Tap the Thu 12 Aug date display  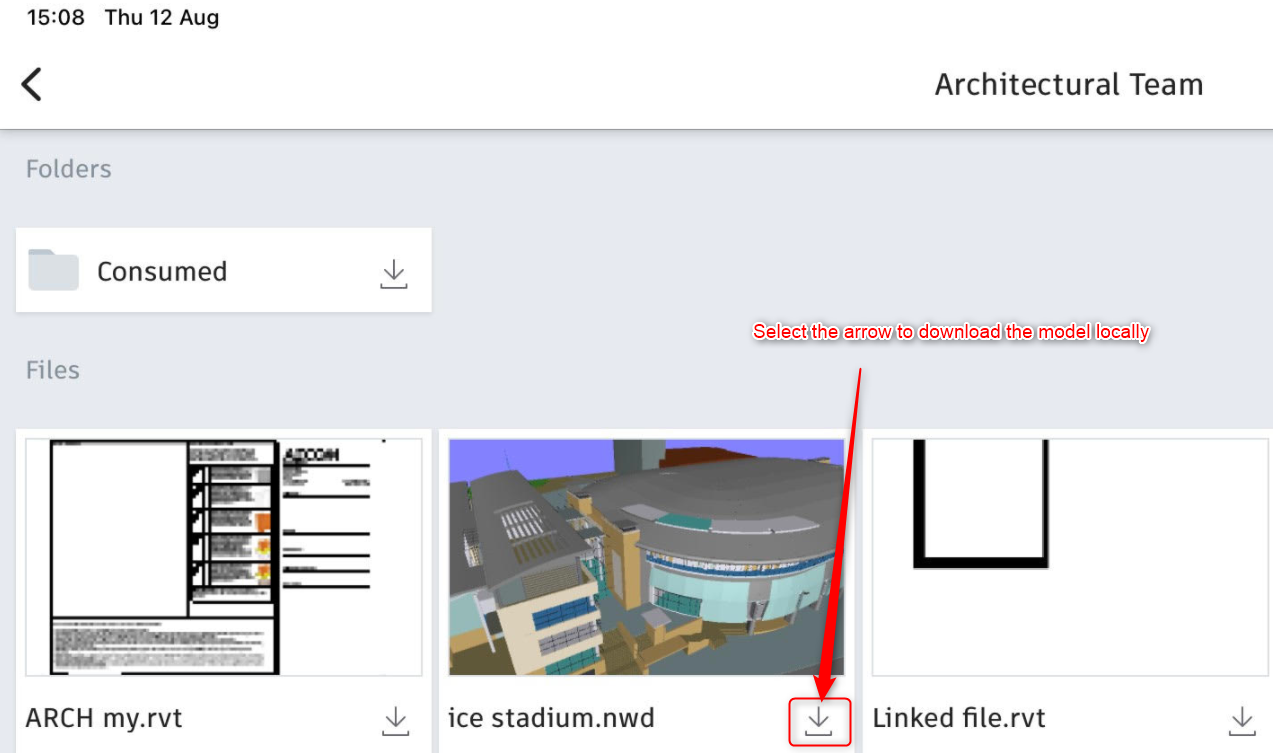tap(161, 16)
